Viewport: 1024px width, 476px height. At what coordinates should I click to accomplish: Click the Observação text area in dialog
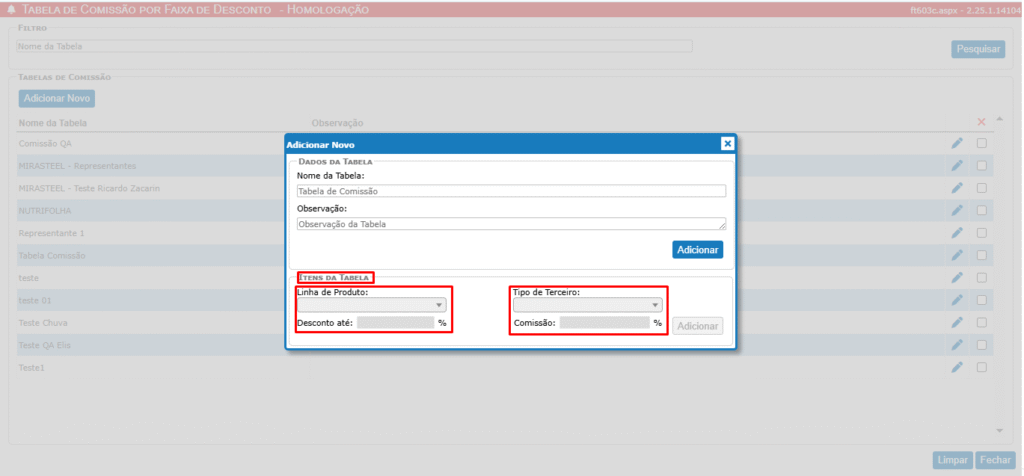pyautogui.click(x=510, y=224)
